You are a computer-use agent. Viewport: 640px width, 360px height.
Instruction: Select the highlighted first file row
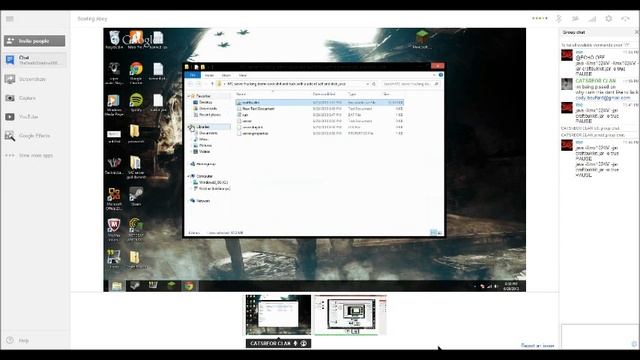point(320,102)
